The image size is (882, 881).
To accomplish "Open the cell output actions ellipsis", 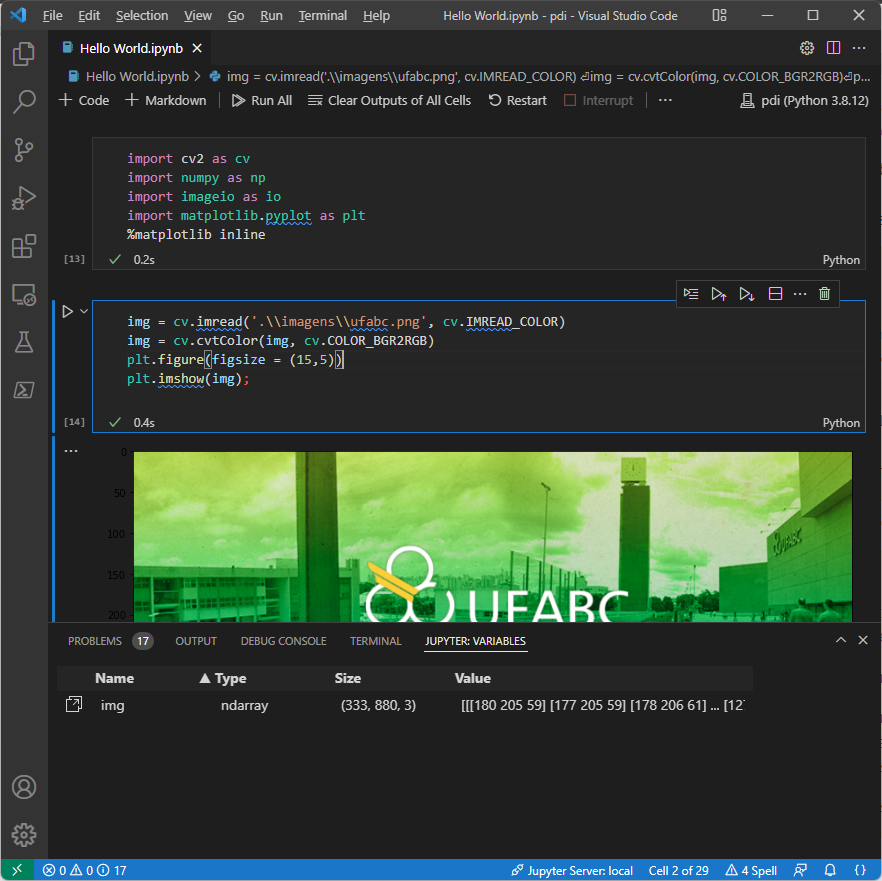I will pos(71,451).
